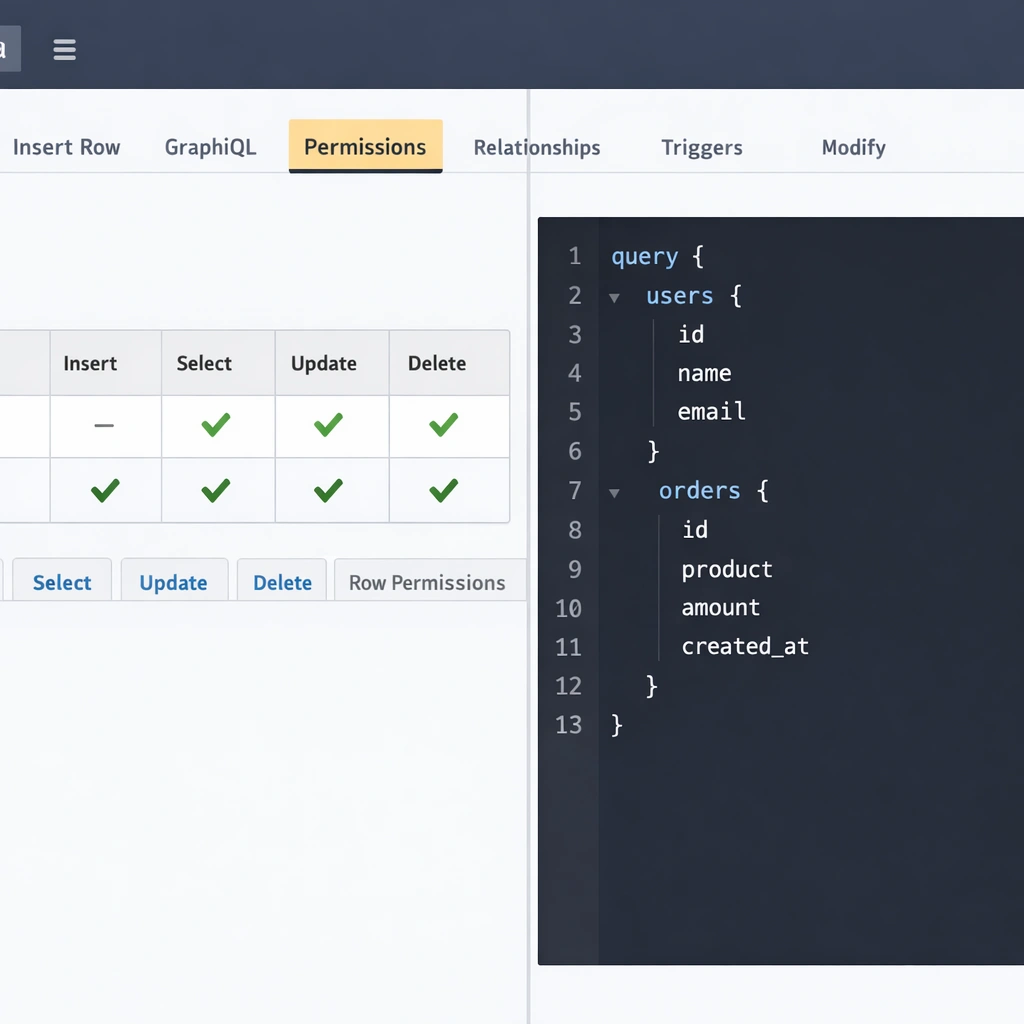Click the created_at field in query editor
Screen dimensions: 1024x1024
coord(745,647)
